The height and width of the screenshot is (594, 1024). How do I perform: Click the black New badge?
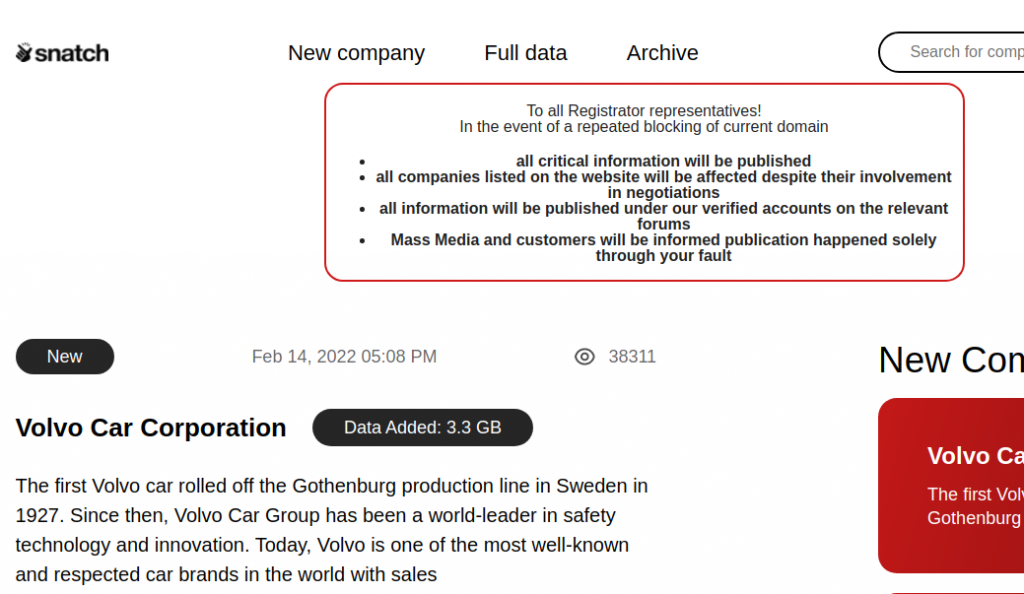coord(65,357)
